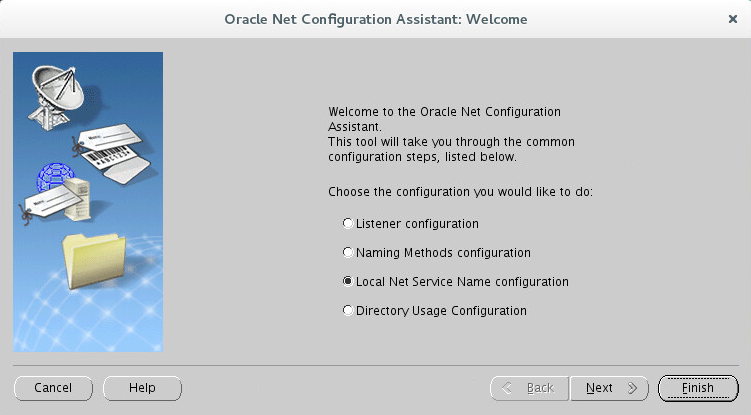Click the barcode tag icon
This screenshot has width=751, height=415.
point(114,152)
